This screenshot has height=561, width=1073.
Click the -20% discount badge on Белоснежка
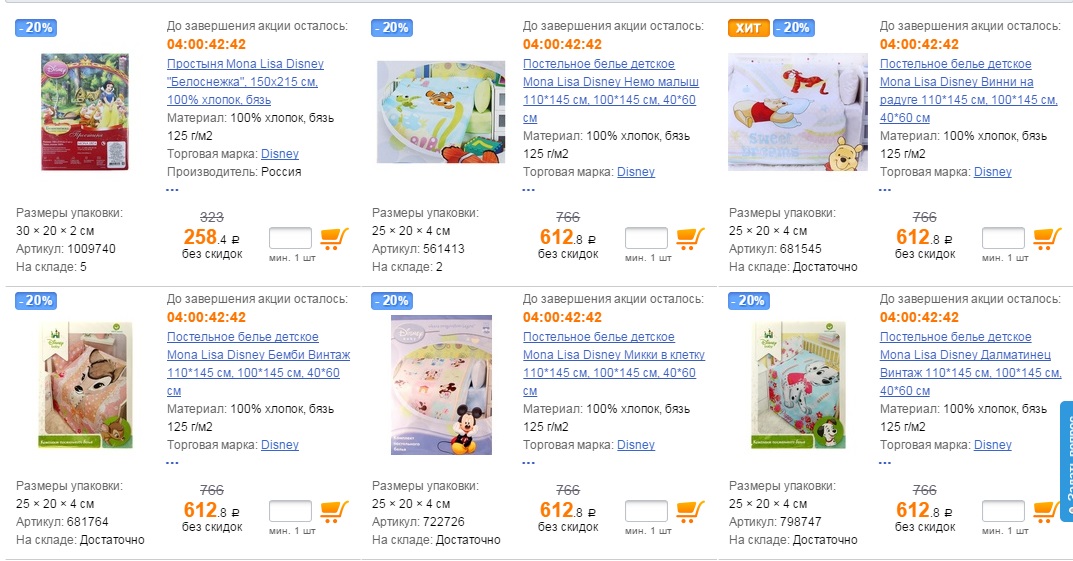(x=36, y=28)
